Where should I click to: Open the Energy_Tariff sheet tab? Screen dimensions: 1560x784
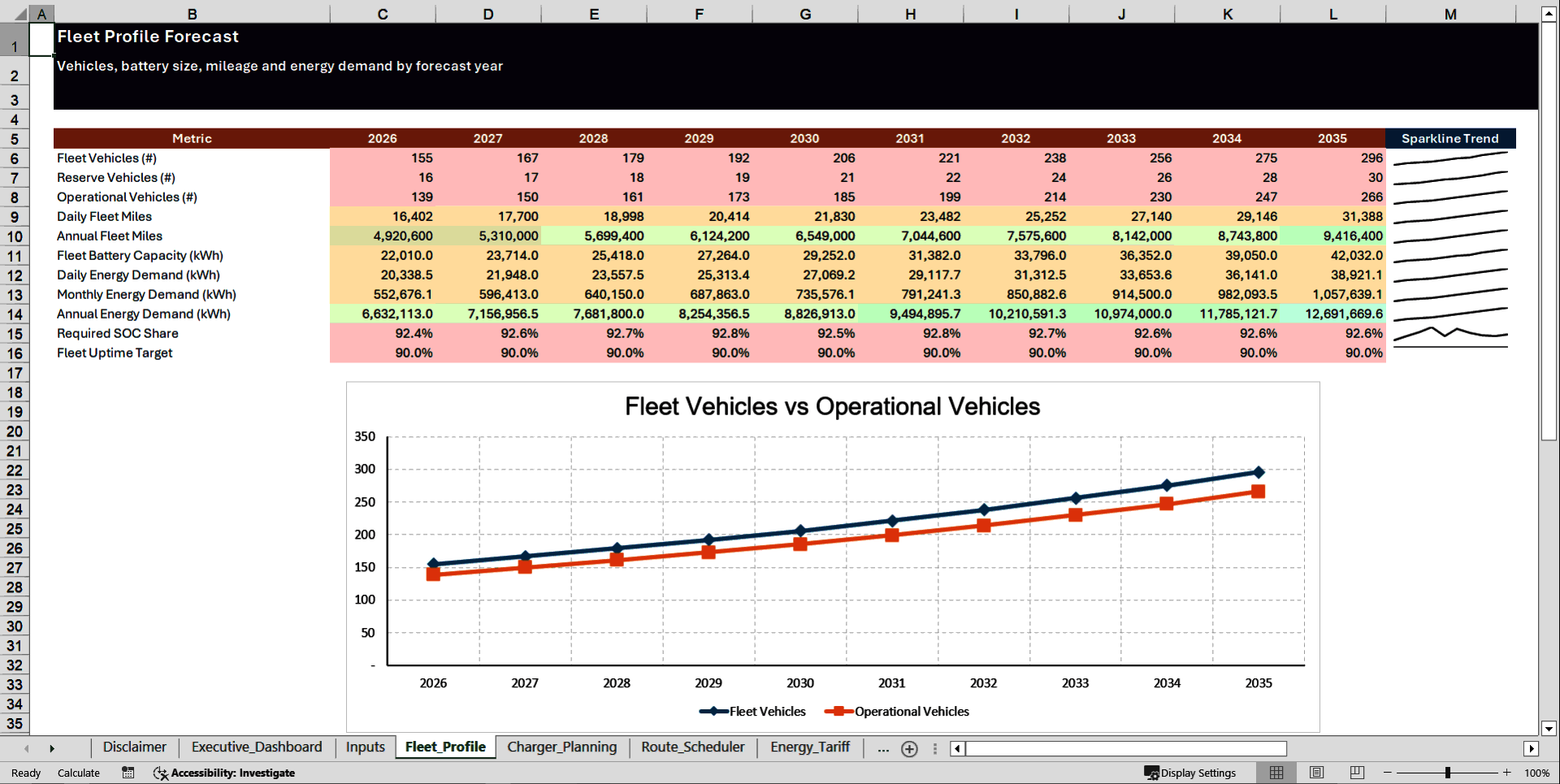[x=810, y=747]
